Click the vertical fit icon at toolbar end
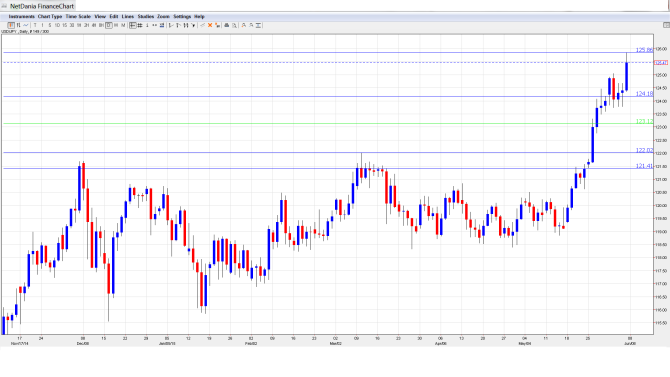This screenshot has height=377, width=670. click(x=258, y=26)
